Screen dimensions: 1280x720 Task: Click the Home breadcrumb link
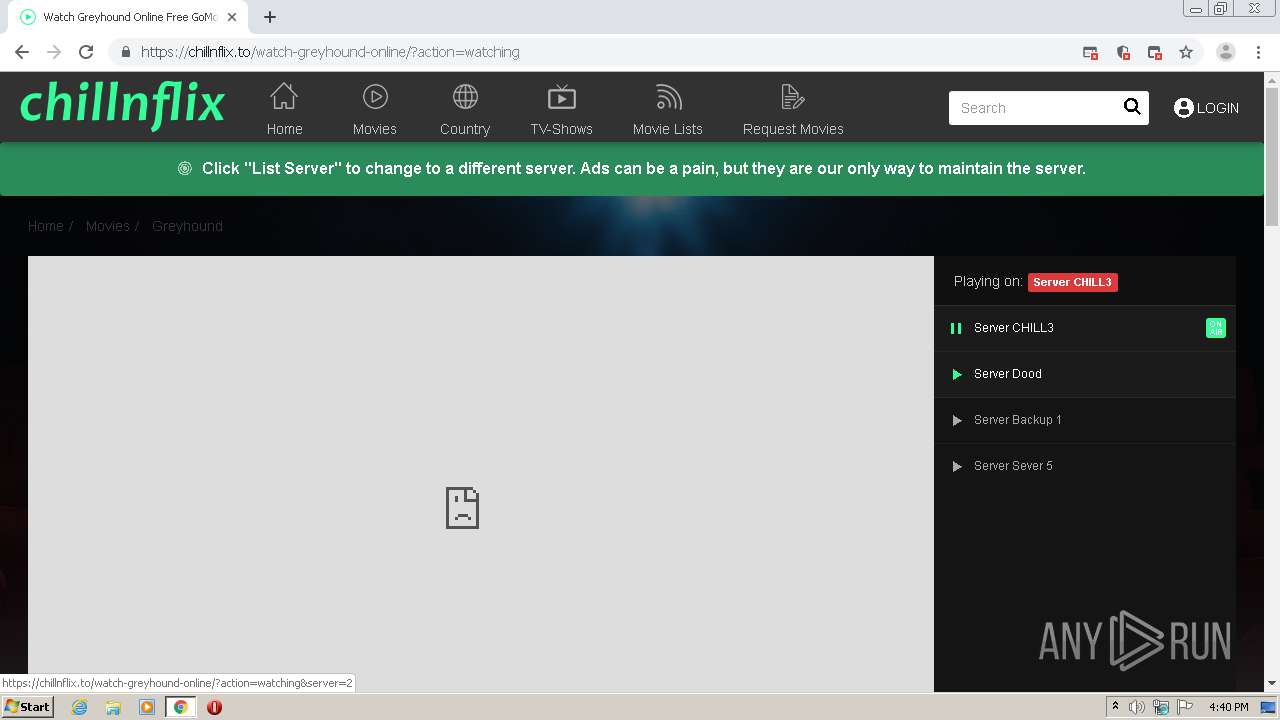(45, 226)
